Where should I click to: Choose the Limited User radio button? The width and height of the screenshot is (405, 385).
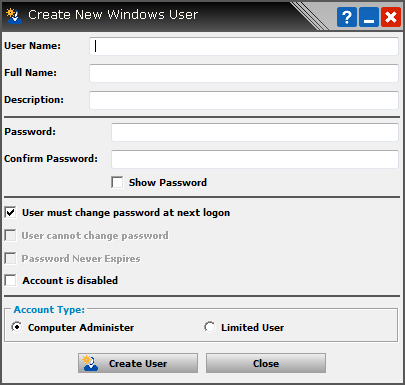coord(210,327)
